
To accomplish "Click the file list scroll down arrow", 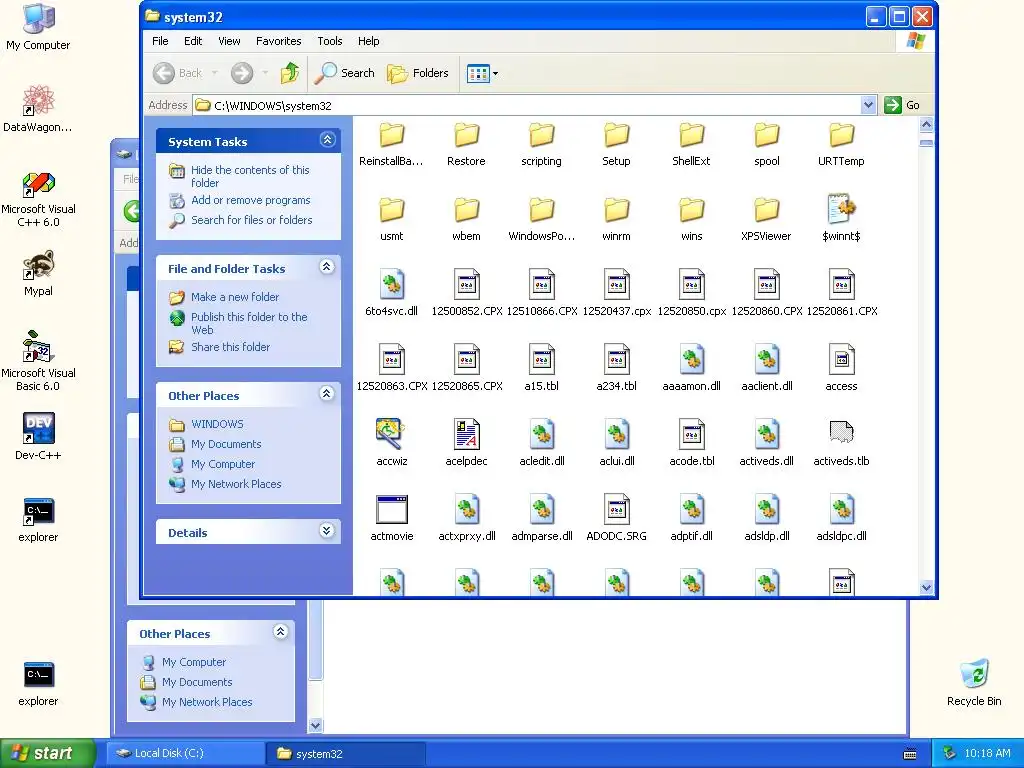I will 926,588.
